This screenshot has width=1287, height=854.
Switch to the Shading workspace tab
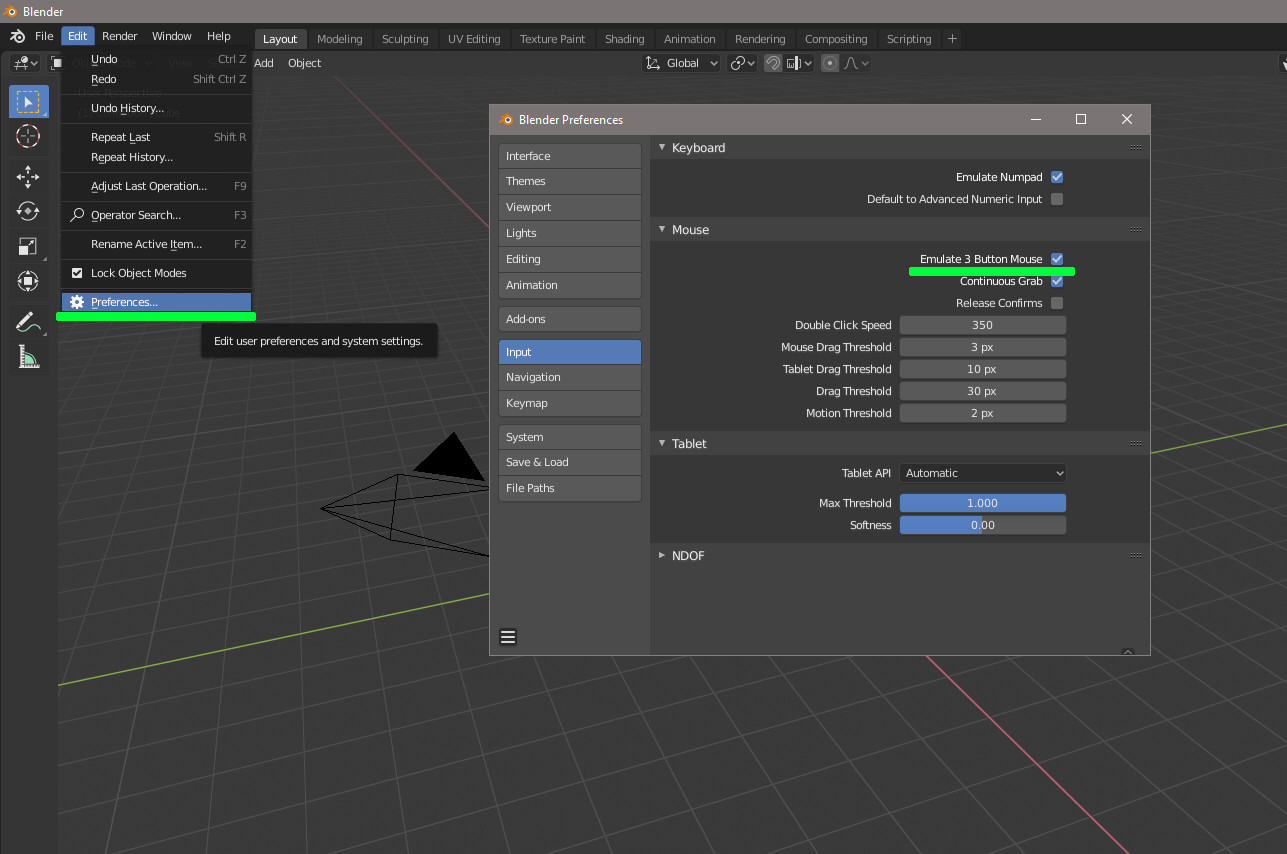[624, 39]
